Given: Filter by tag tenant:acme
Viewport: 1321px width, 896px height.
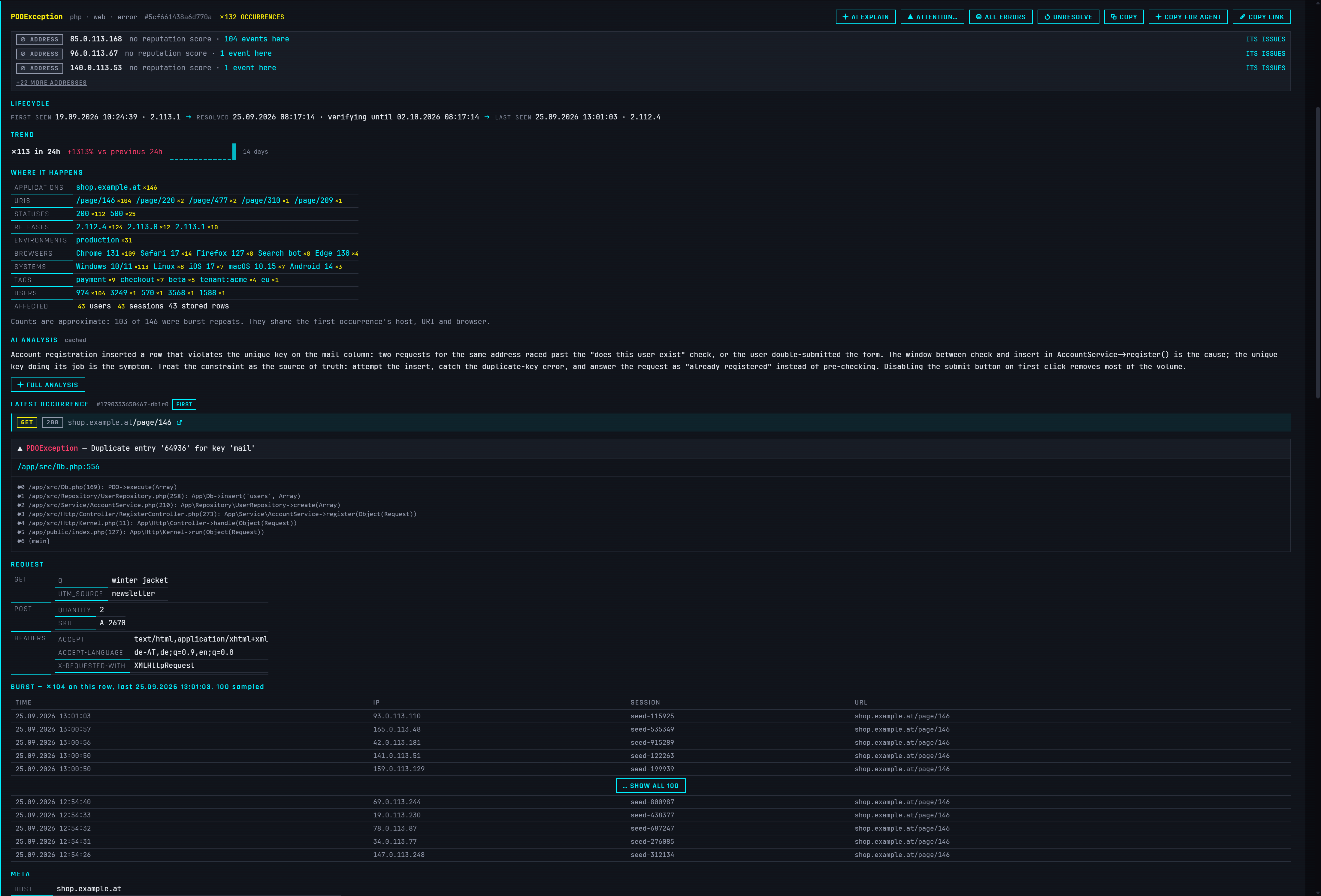Looking at the screenshot, I should point(223,280).
